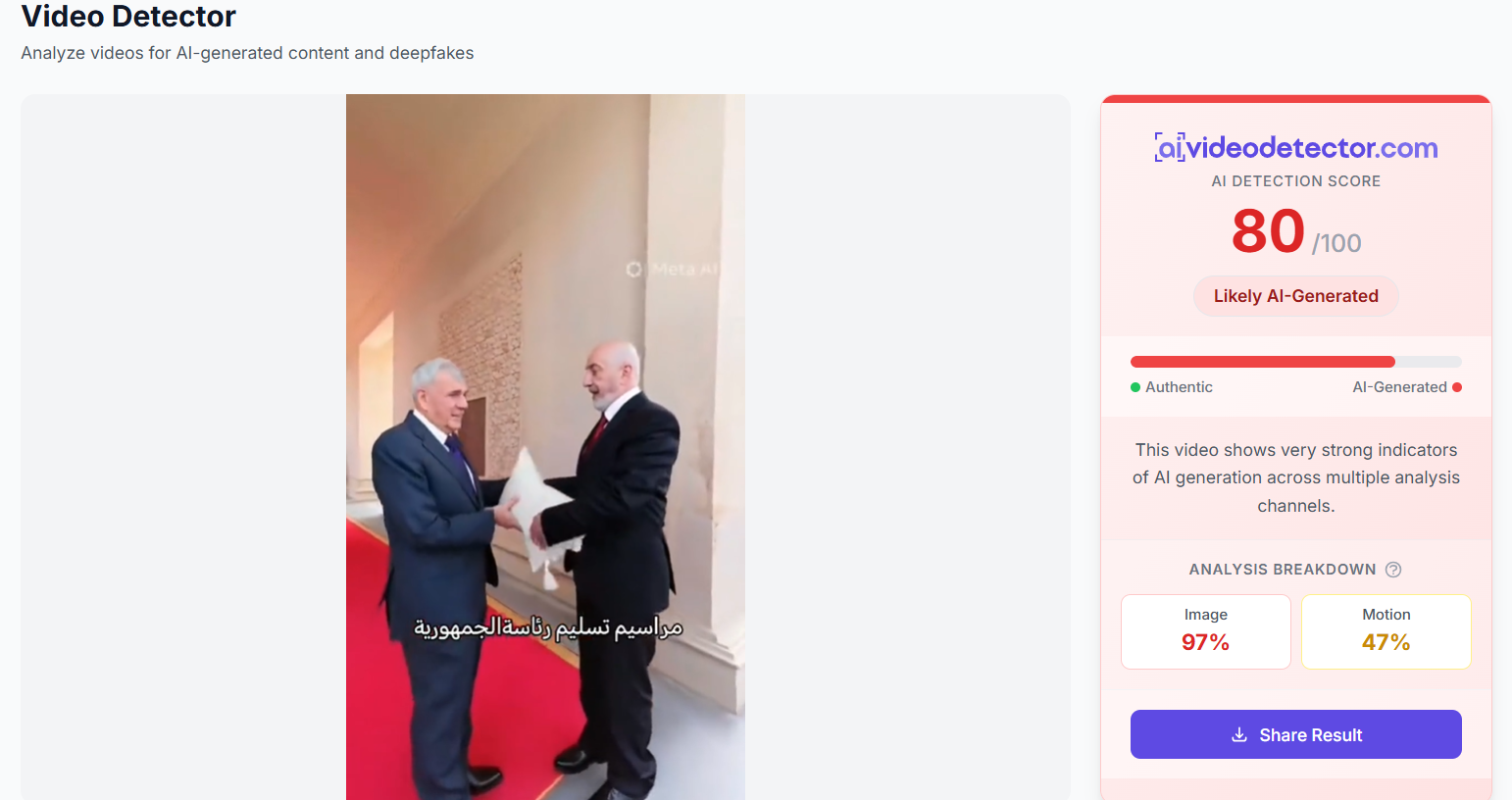Click the 80 detection score number

(x=1268, y=231)
